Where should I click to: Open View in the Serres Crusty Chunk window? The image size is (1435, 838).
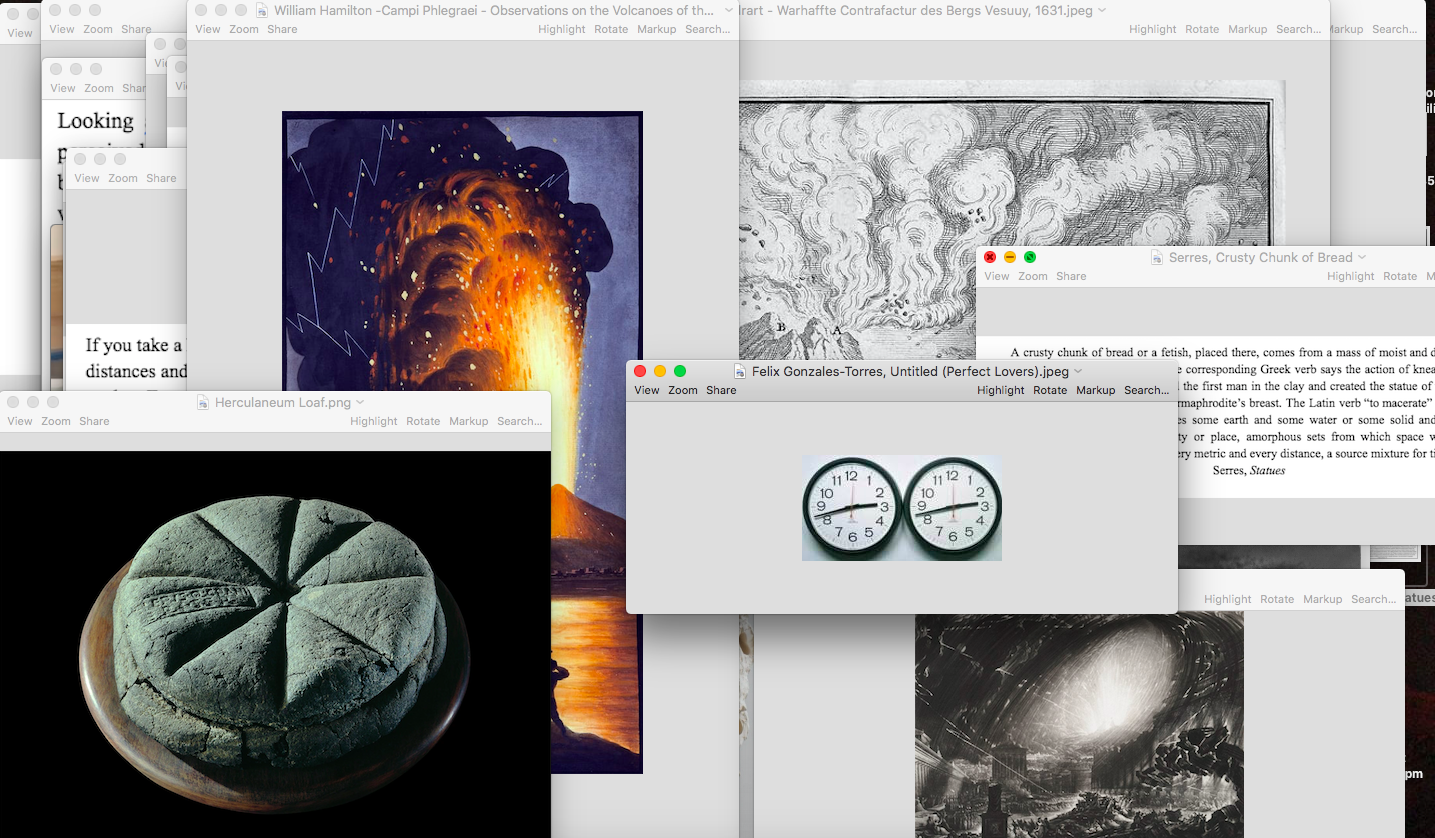[x=997, y=276]
